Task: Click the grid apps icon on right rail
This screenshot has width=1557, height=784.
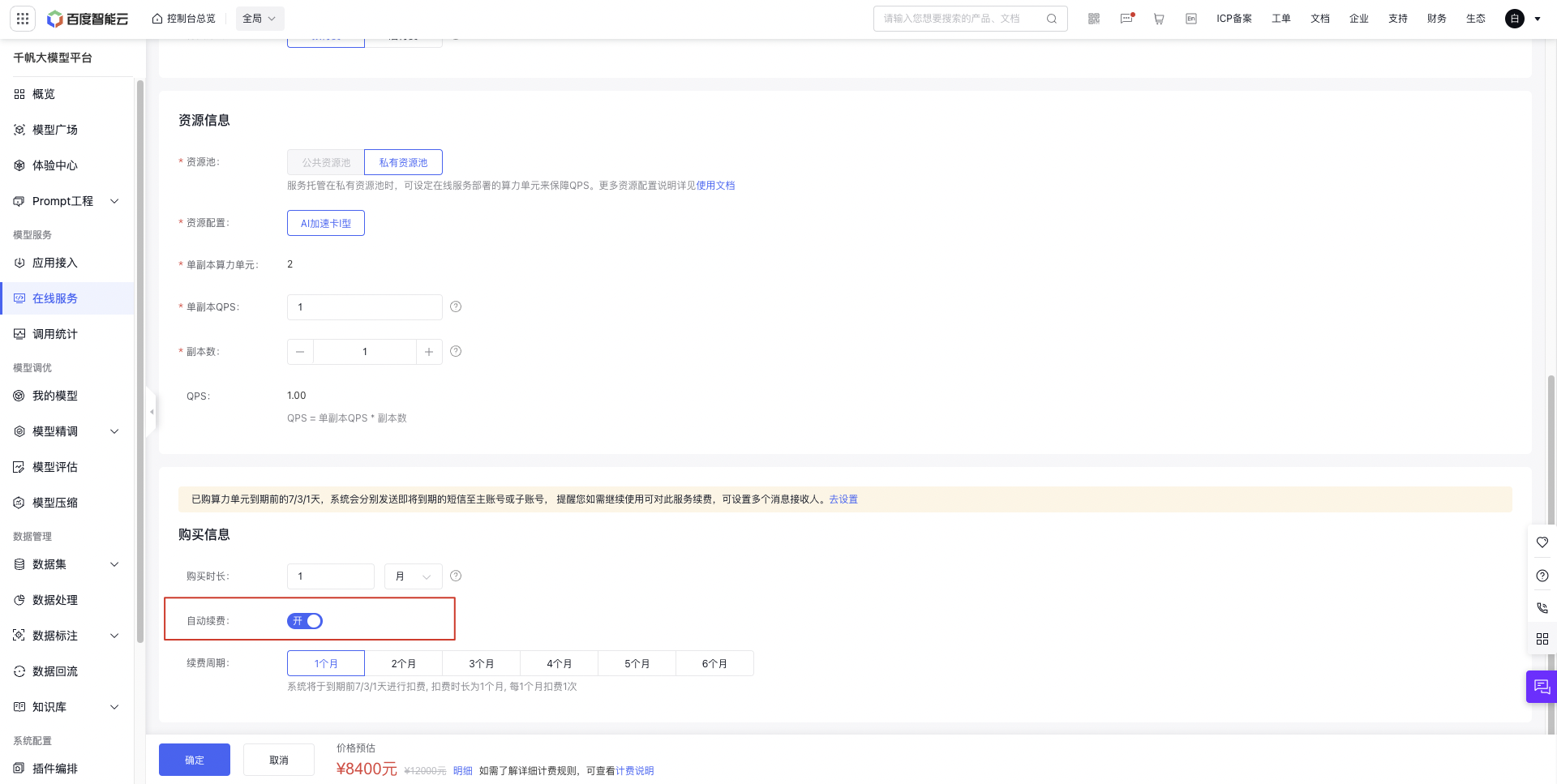Action: [1542, 639]
